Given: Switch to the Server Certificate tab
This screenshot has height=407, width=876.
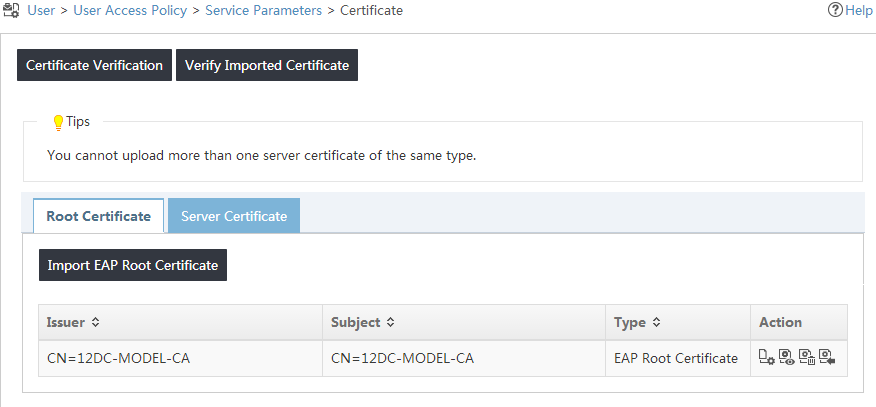Looking at the screenshot, I should point(234,216).
